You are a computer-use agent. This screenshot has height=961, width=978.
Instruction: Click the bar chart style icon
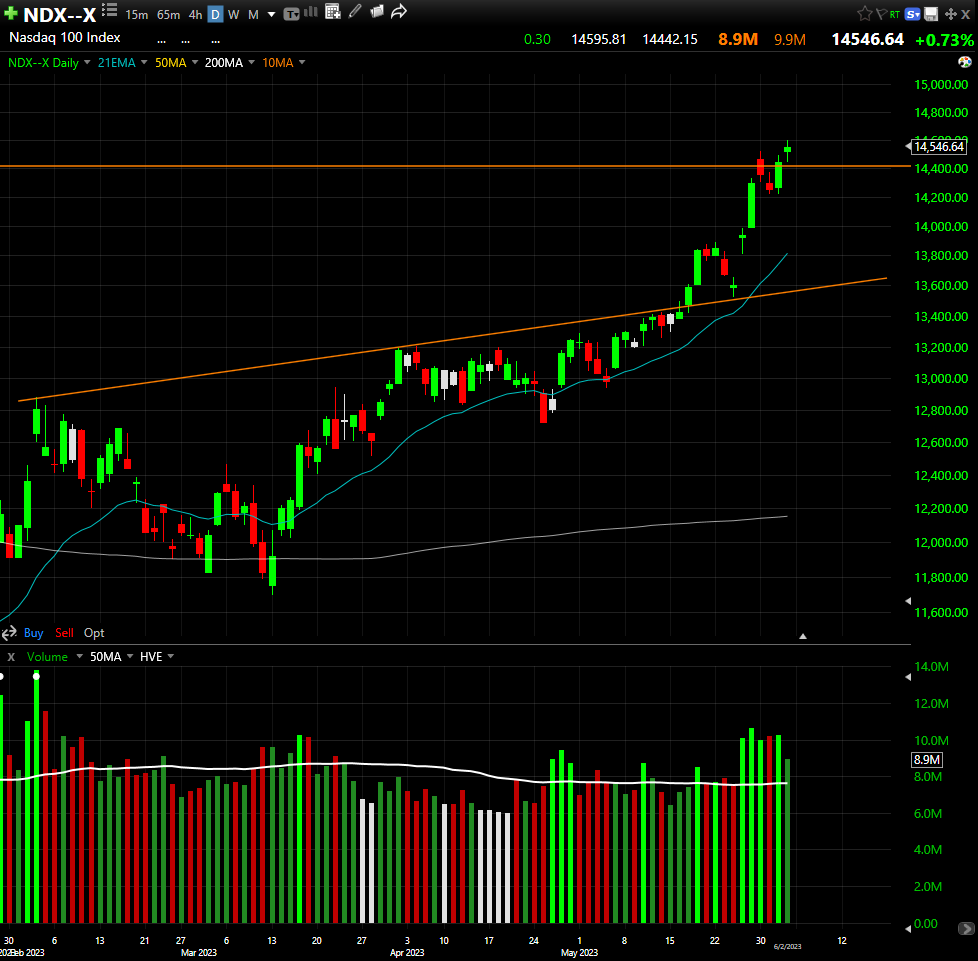[311, 12]
